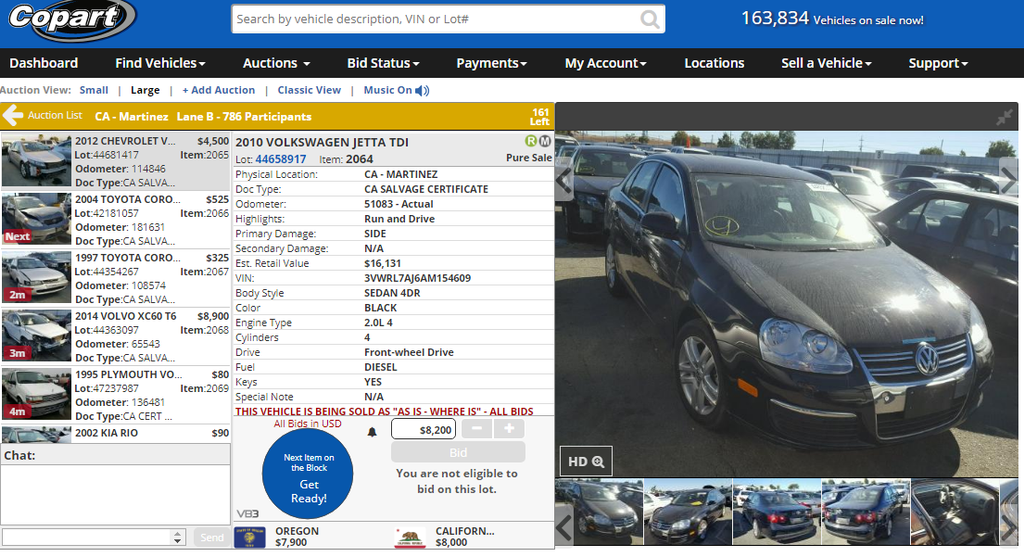Show previous main vehicle photo
The height and width of the screenshot is (558, 1024).
[x=564, y=180]
